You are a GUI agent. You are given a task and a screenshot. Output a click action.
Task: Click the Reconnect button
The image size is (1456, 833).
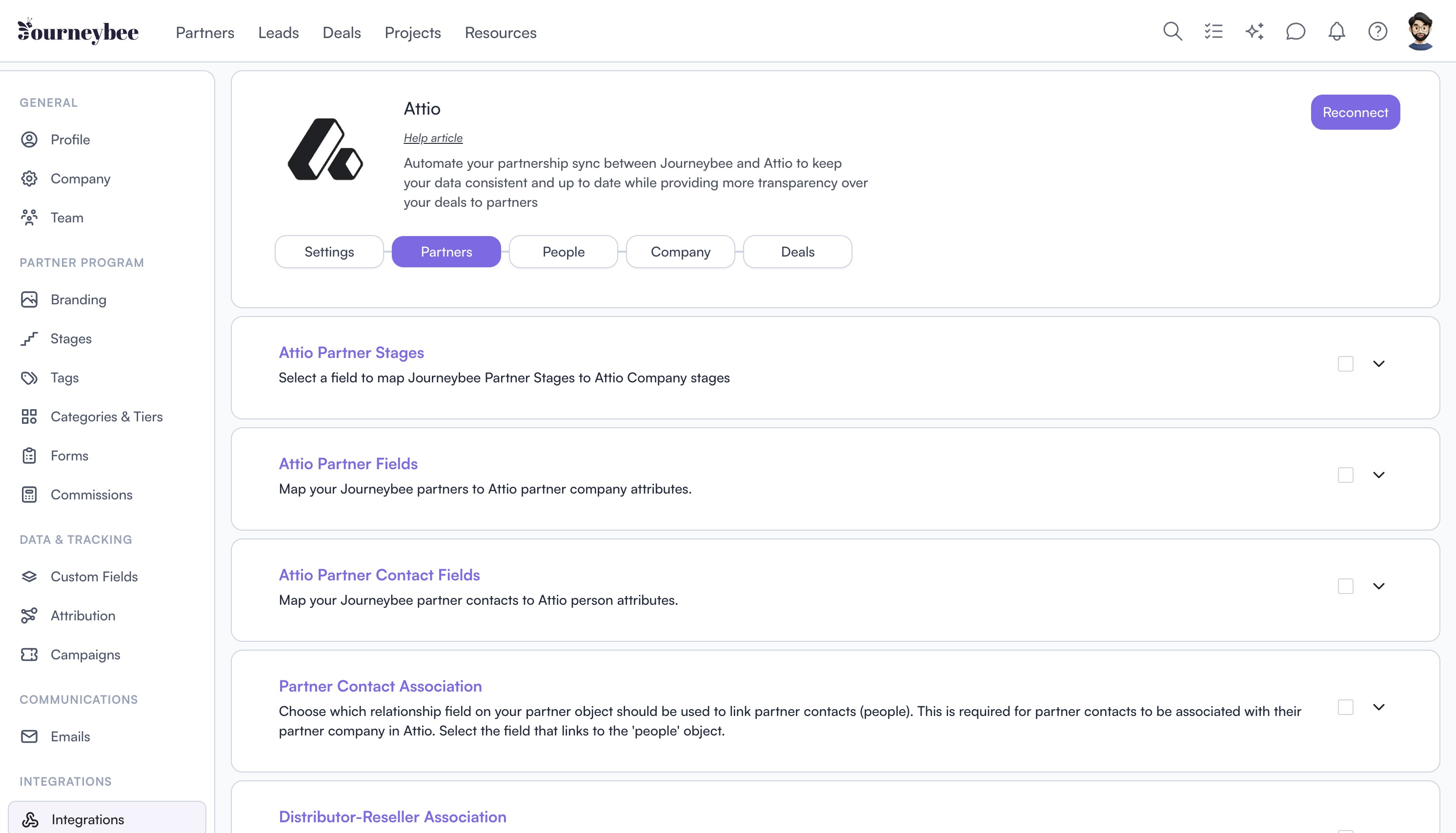pyautogui.click(x=1355, y=112)
